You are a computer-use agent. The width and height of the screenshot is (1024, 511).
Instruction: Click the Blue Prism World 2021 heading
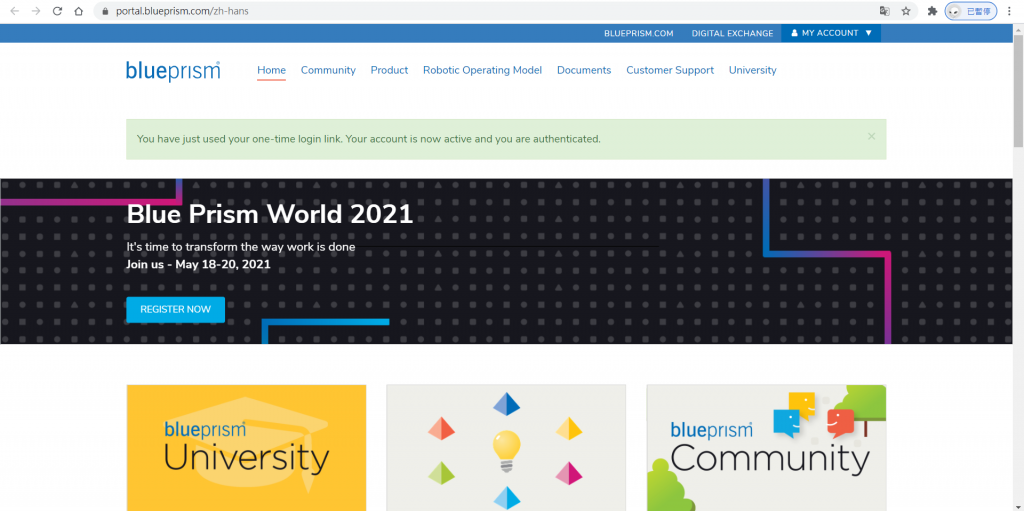(x=270, y=214)
